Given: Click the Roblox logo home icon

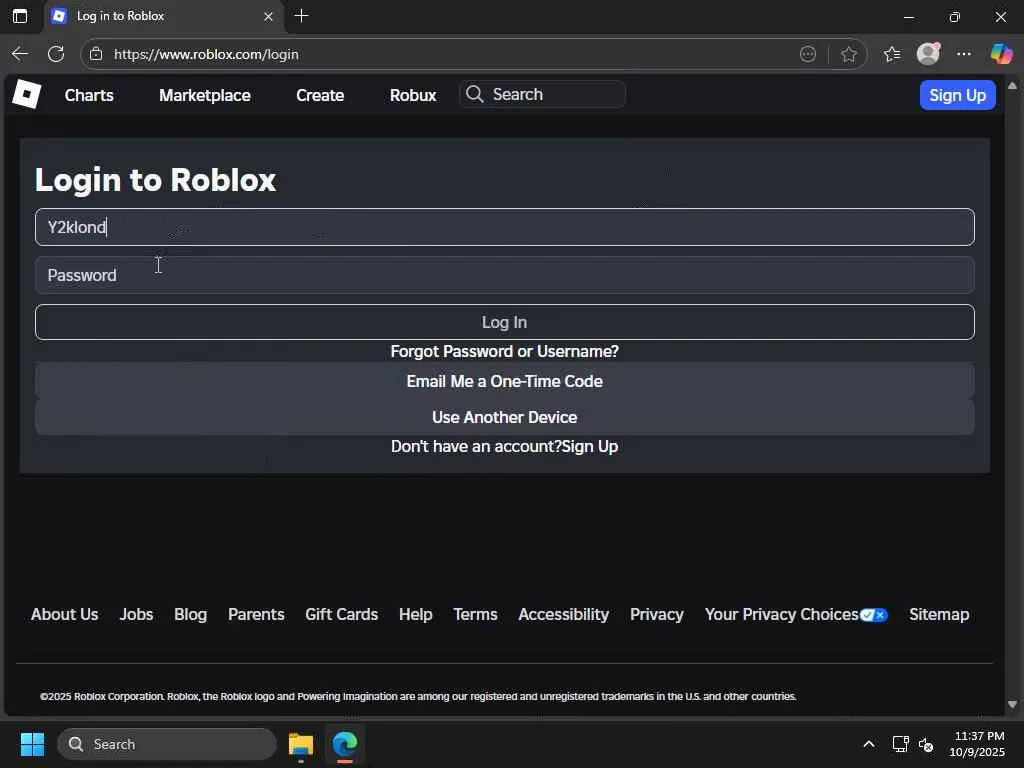Looking at the screenshot, I should tap(27, 95).
